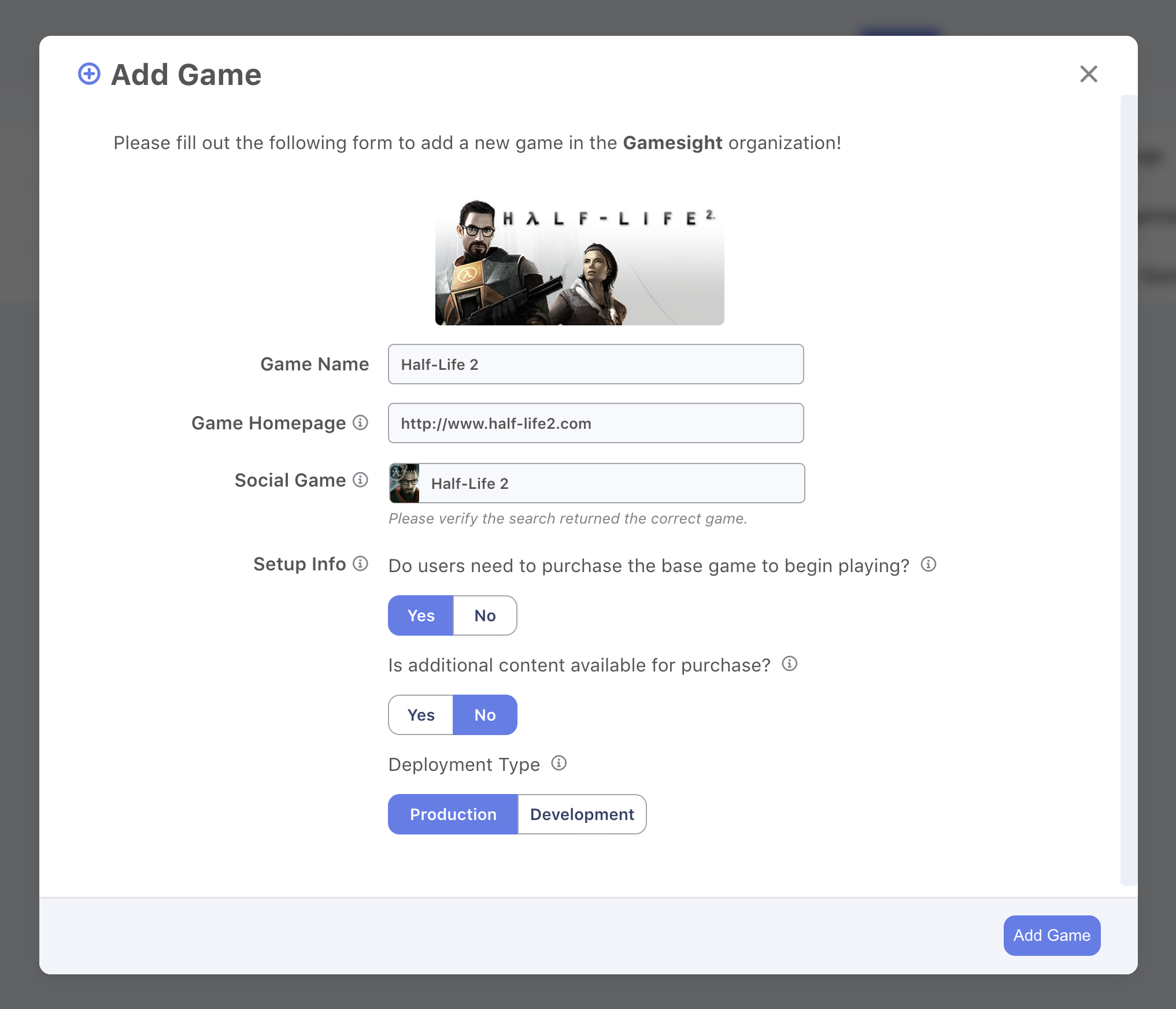Click the Half-Life 2 banner image
Viewport: 1176px width, 1009px height.
pos(580,261)
